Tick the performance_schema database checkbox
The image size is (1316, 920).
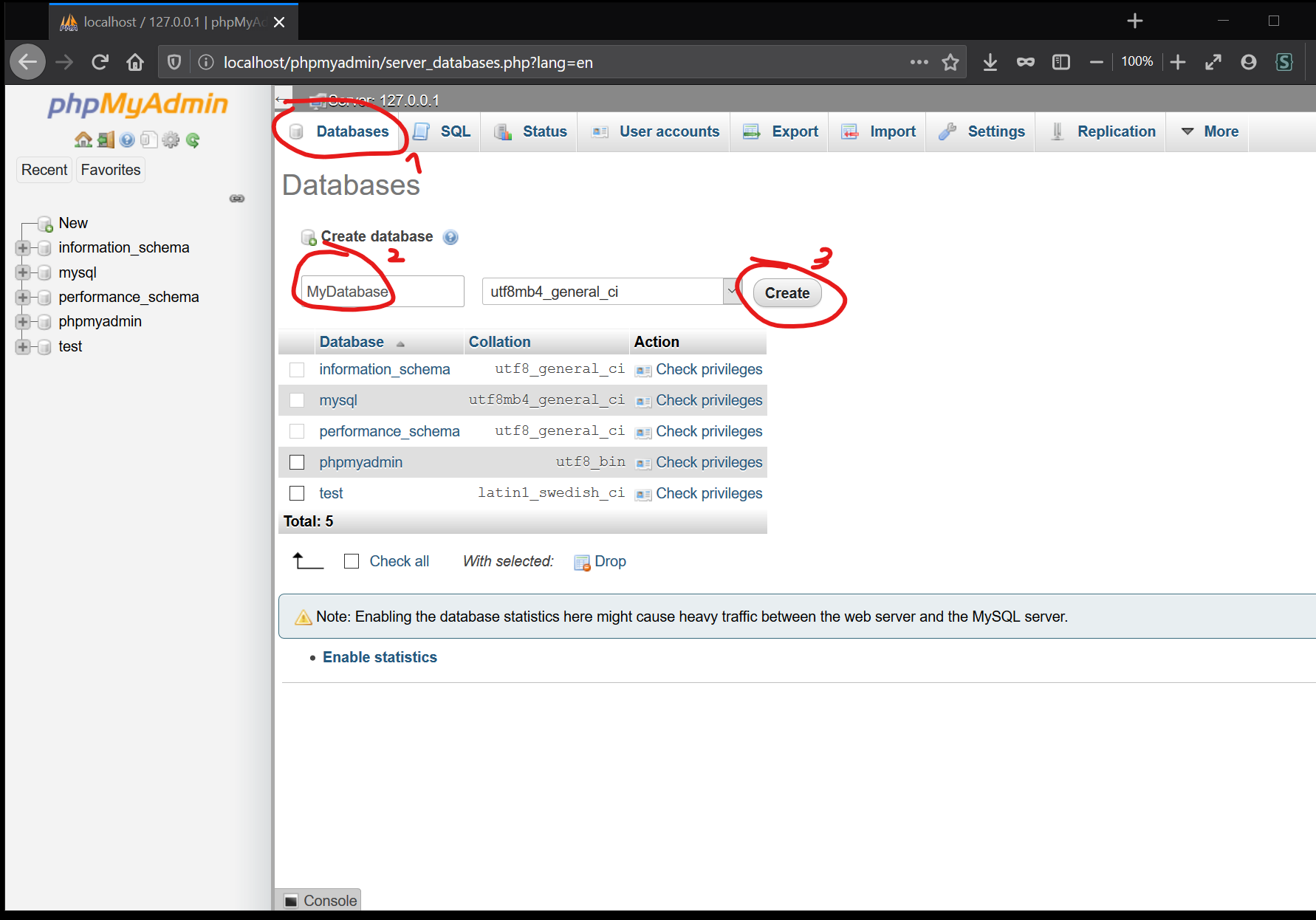point(297,432)
